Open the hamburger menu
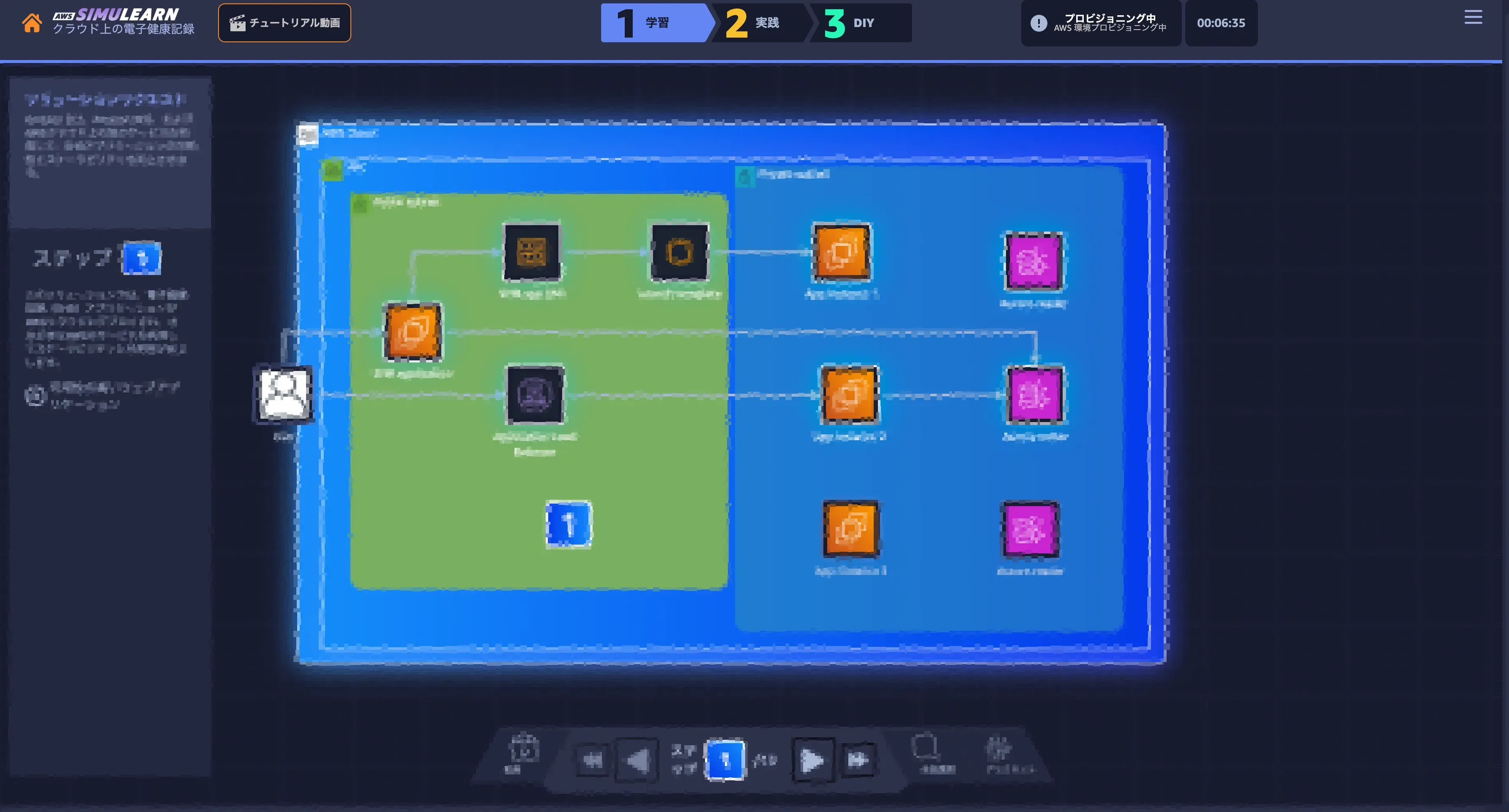 pos(1473,17)
